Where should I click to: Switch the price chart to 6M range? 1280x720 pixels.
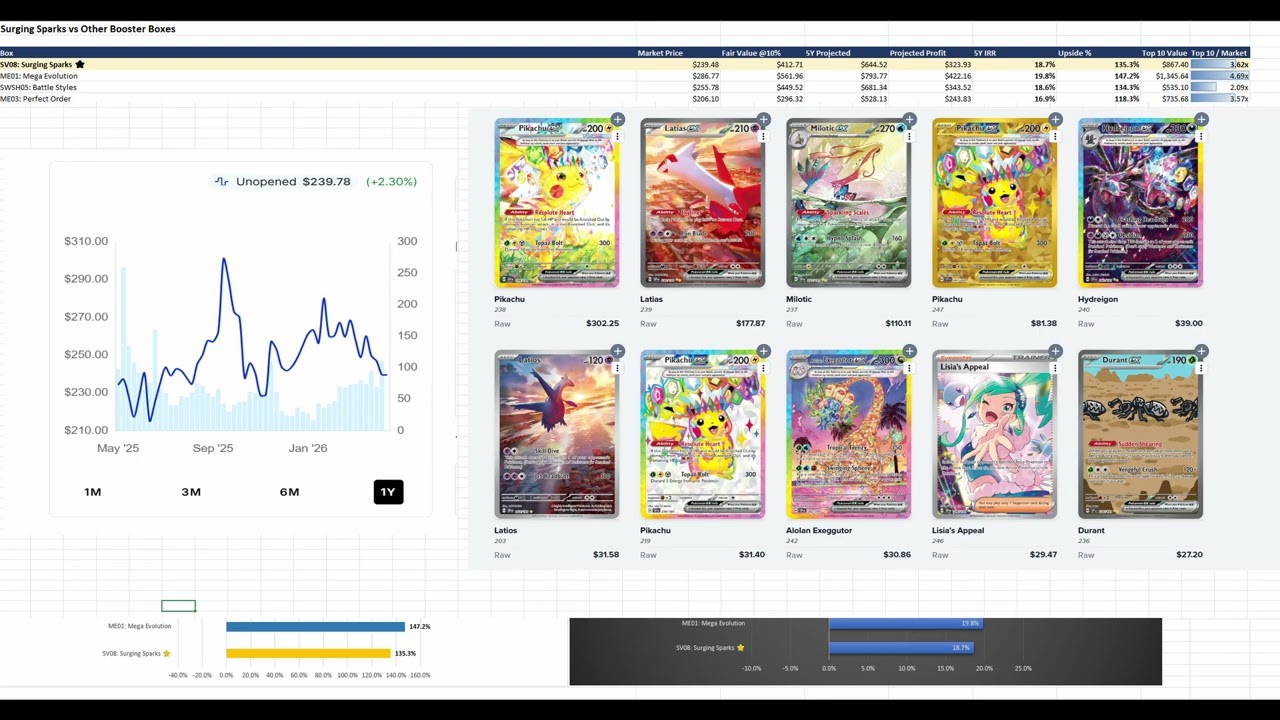coord(289,492)
